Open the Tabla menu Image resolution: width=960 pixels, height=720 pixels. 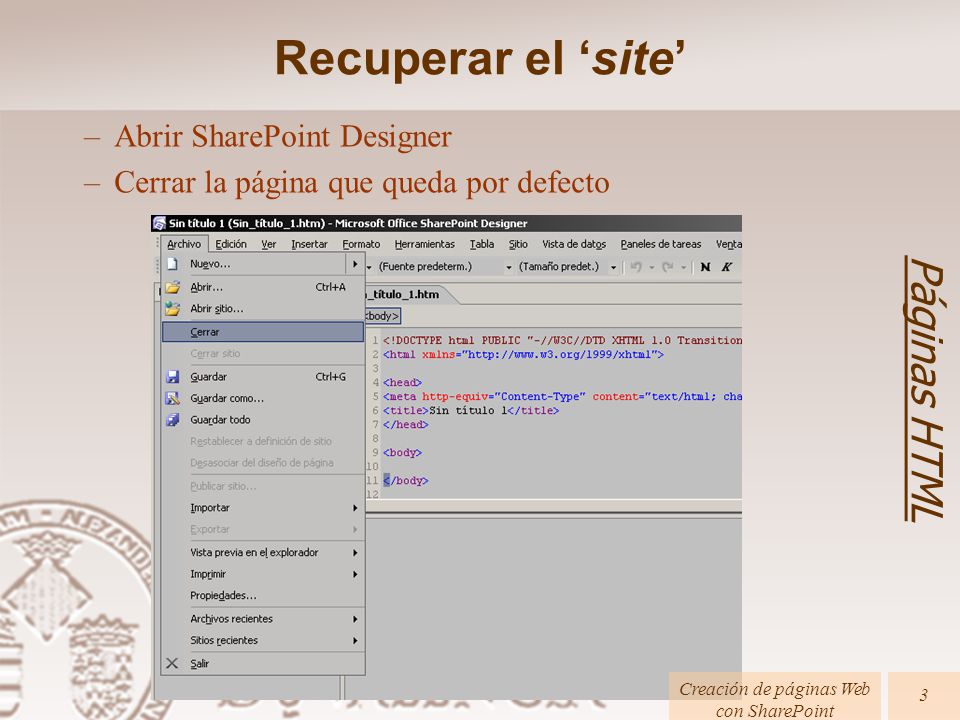[x=482, y=244]
